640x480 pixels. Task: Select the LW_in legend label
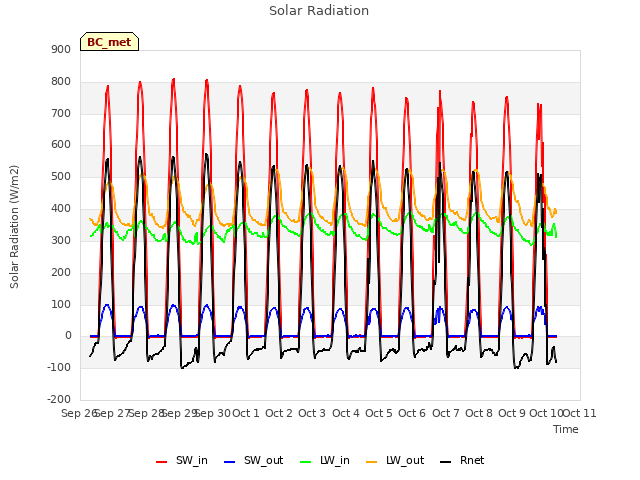tap(335, 460)
